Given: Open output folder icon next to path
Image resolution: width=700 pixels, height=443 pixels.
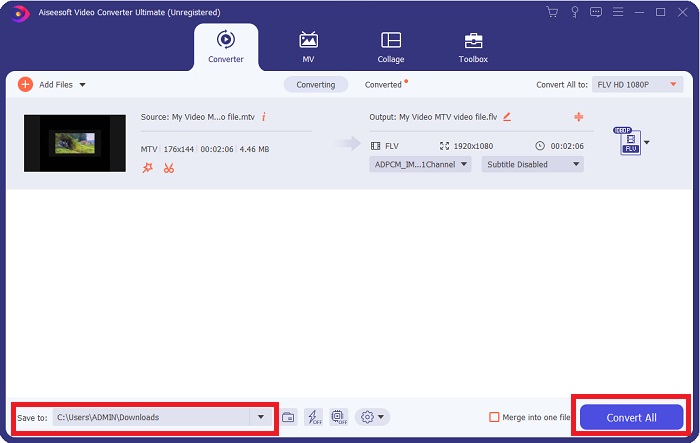Looking at the screenshot, I should point(288,417).
